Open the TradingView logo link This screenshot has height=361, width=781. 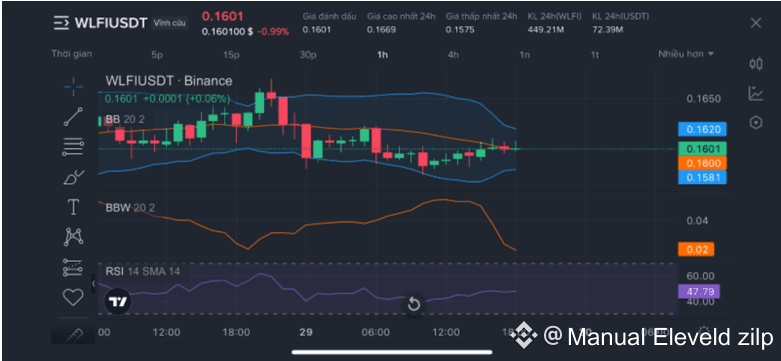coord(118,301)
